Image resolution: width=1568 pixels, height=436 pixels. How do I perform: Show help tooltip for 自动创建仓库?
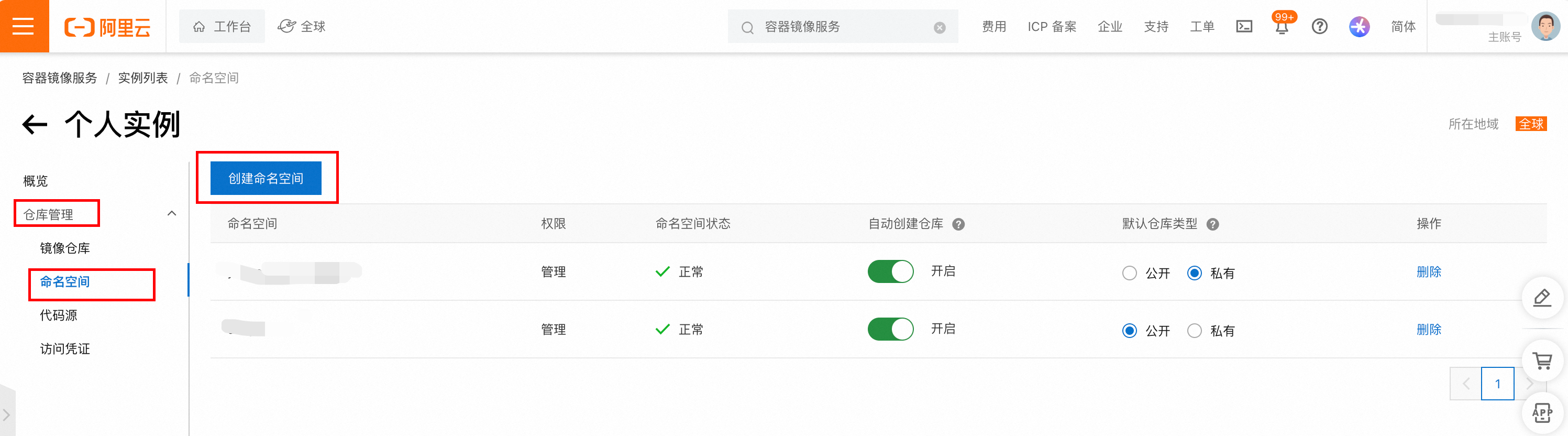(x=958, y=224)
